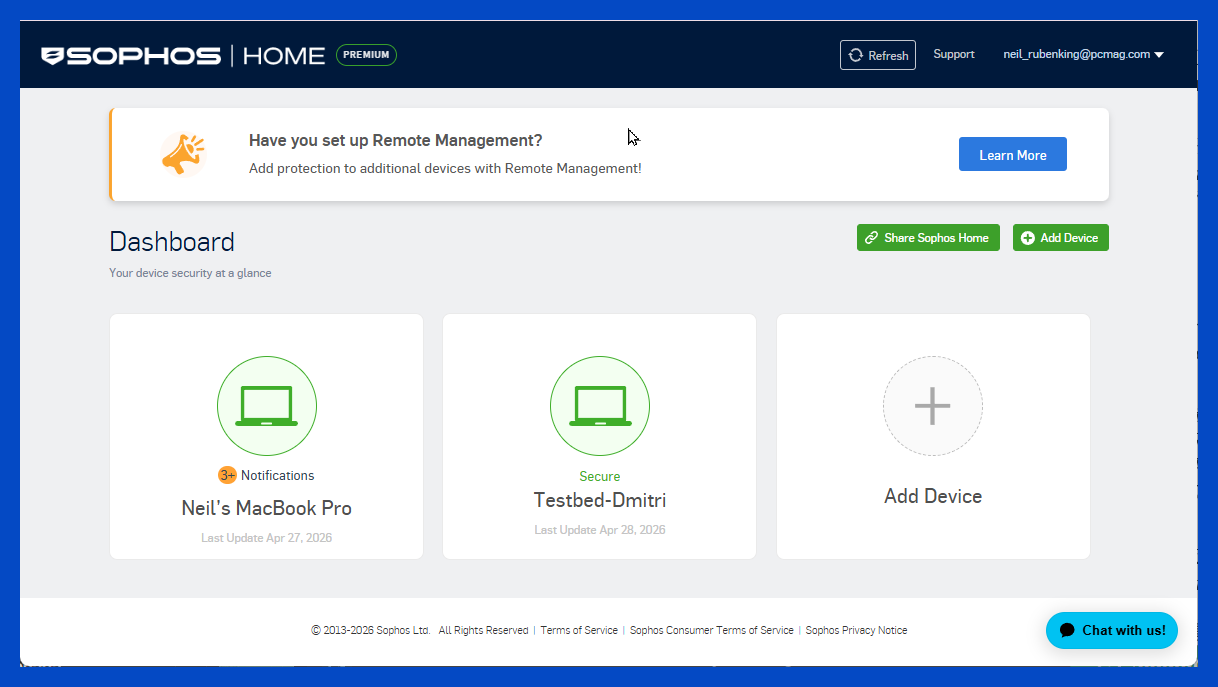Click the Share Sophos Home button
1218x687 pixels.
coord(928,238)
